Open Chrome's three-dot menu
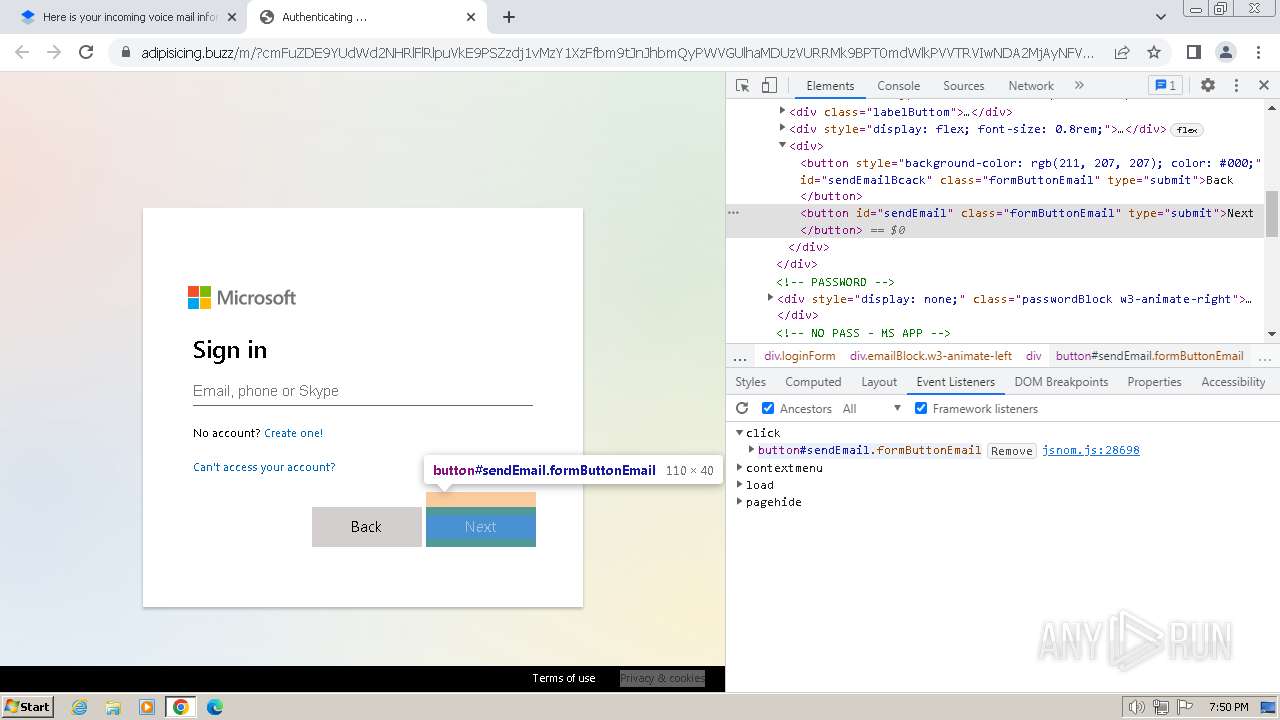The height and width of the screenshot is (720, 1280). pos(1258,52)
